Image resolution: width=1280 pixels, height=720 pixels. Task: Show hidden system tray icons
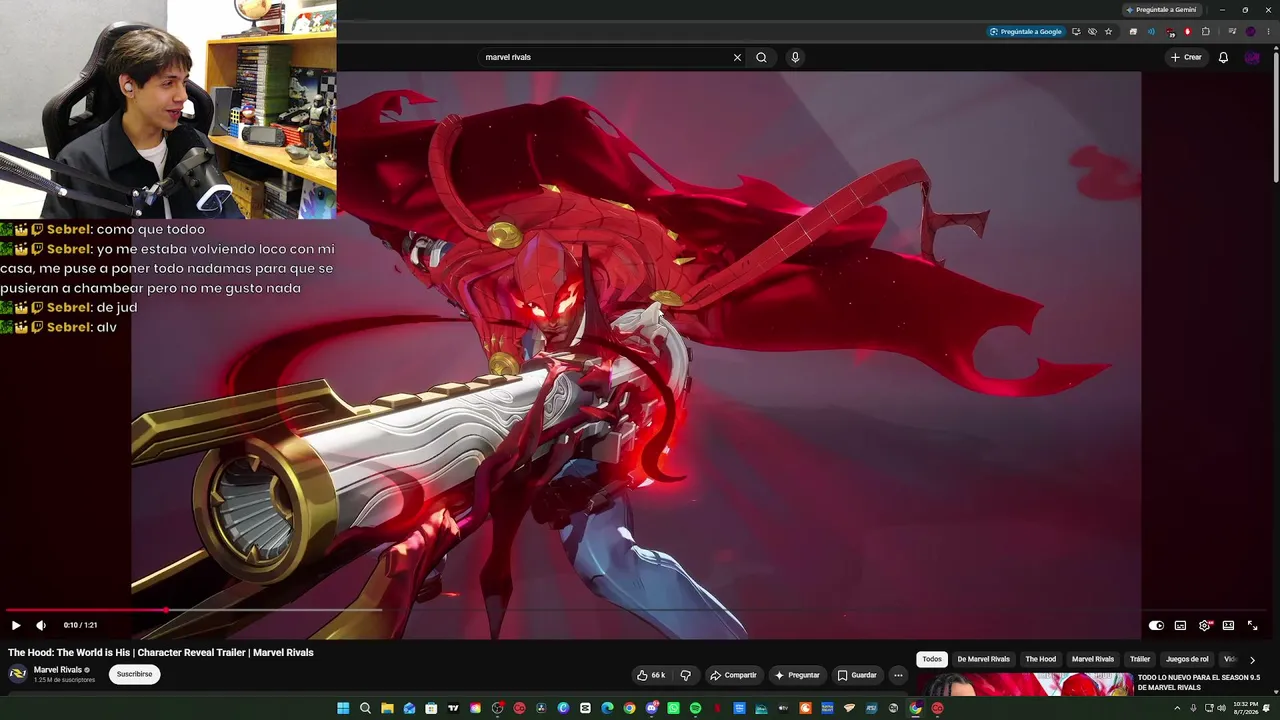[x=1177, y=708]
